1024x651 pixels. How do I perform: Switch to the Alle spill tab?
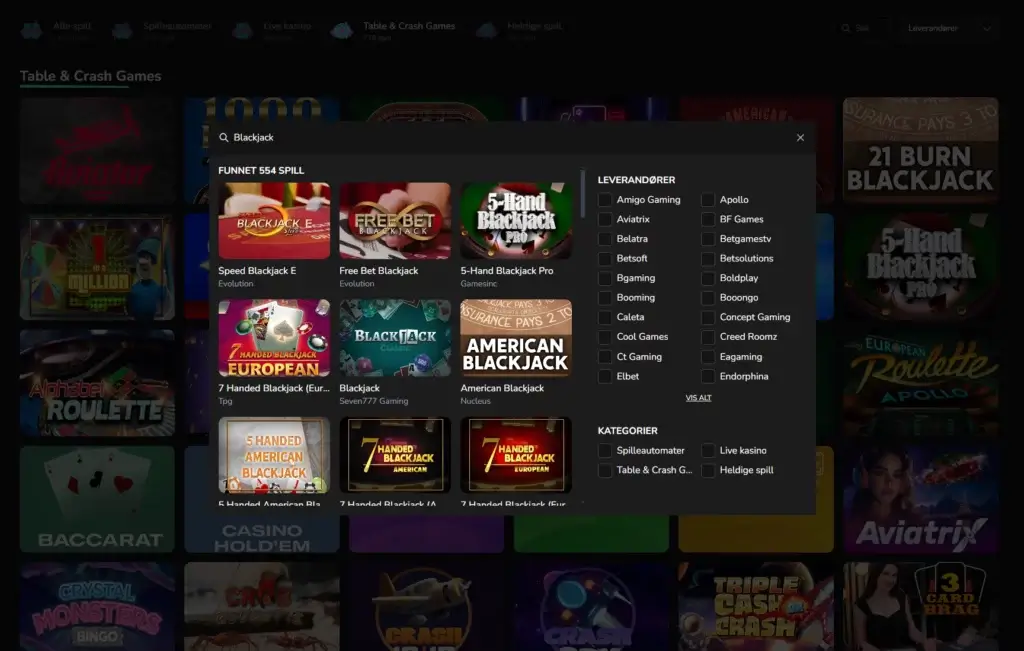[59, 29]
